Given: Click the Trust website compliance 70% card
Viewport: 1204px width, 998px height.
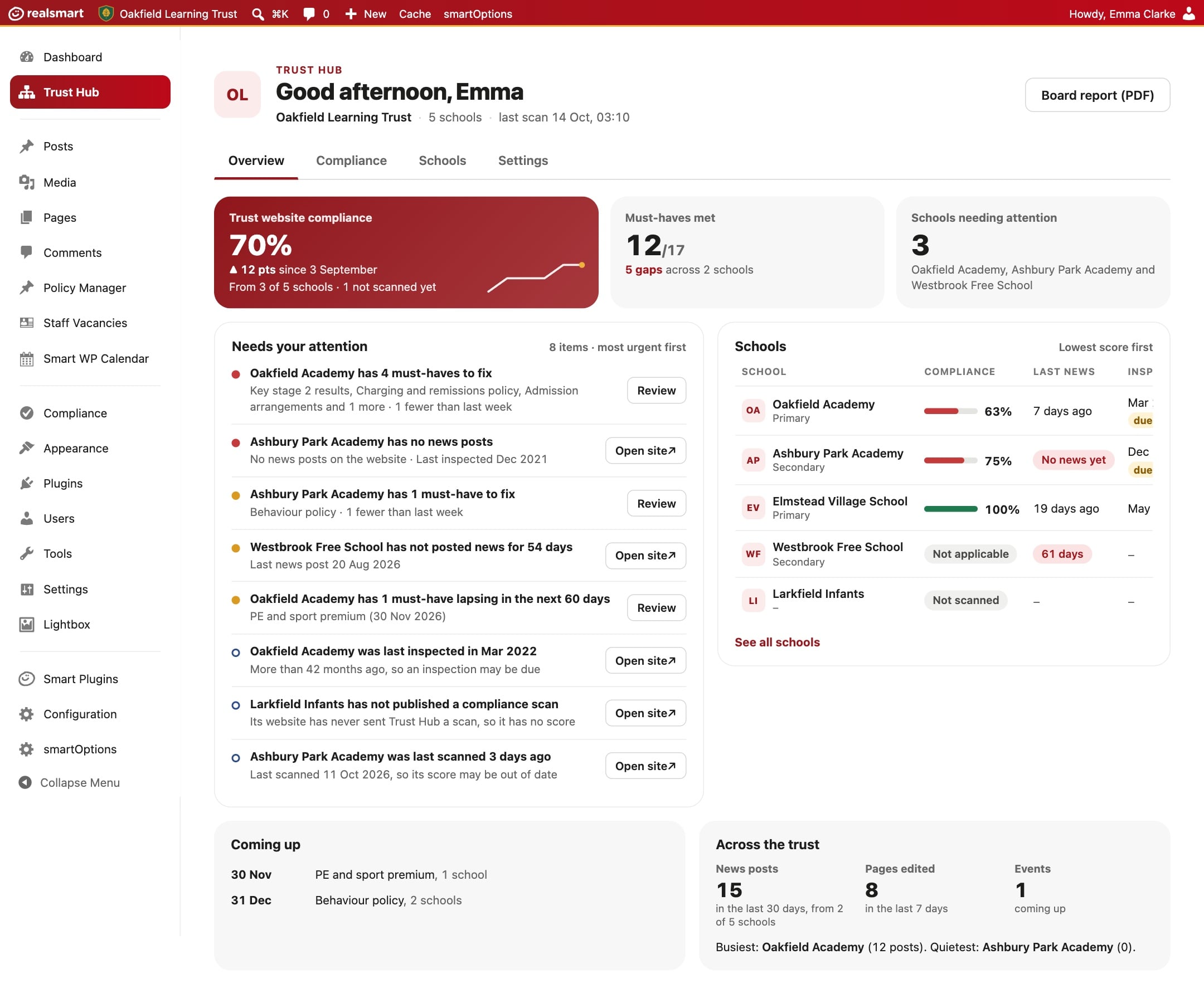Looking at the screenshot, I should pos(406,252).
